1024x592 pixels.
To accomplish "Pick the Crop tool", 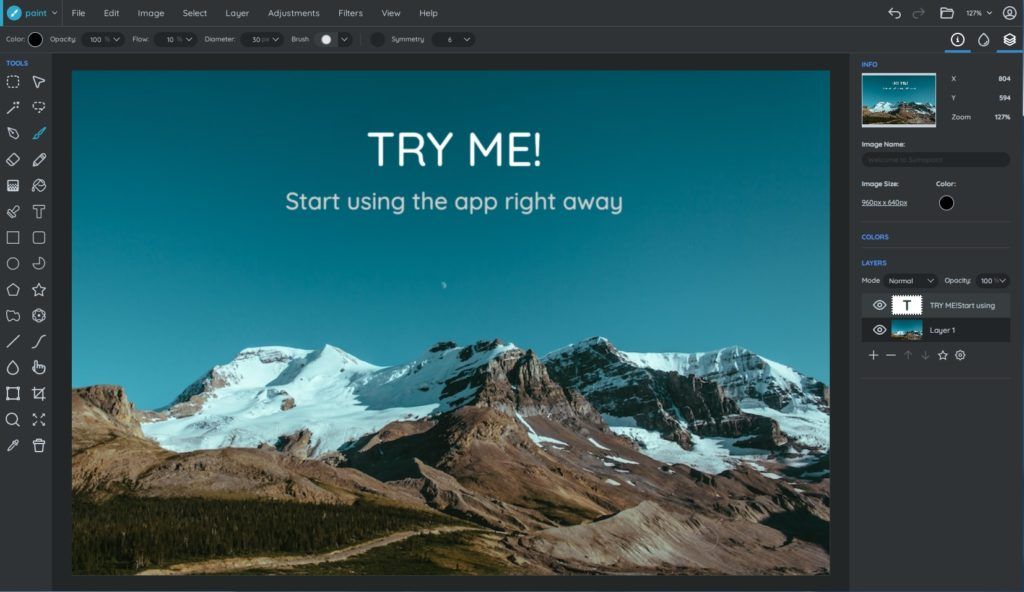I will click(x=39, y=393).
